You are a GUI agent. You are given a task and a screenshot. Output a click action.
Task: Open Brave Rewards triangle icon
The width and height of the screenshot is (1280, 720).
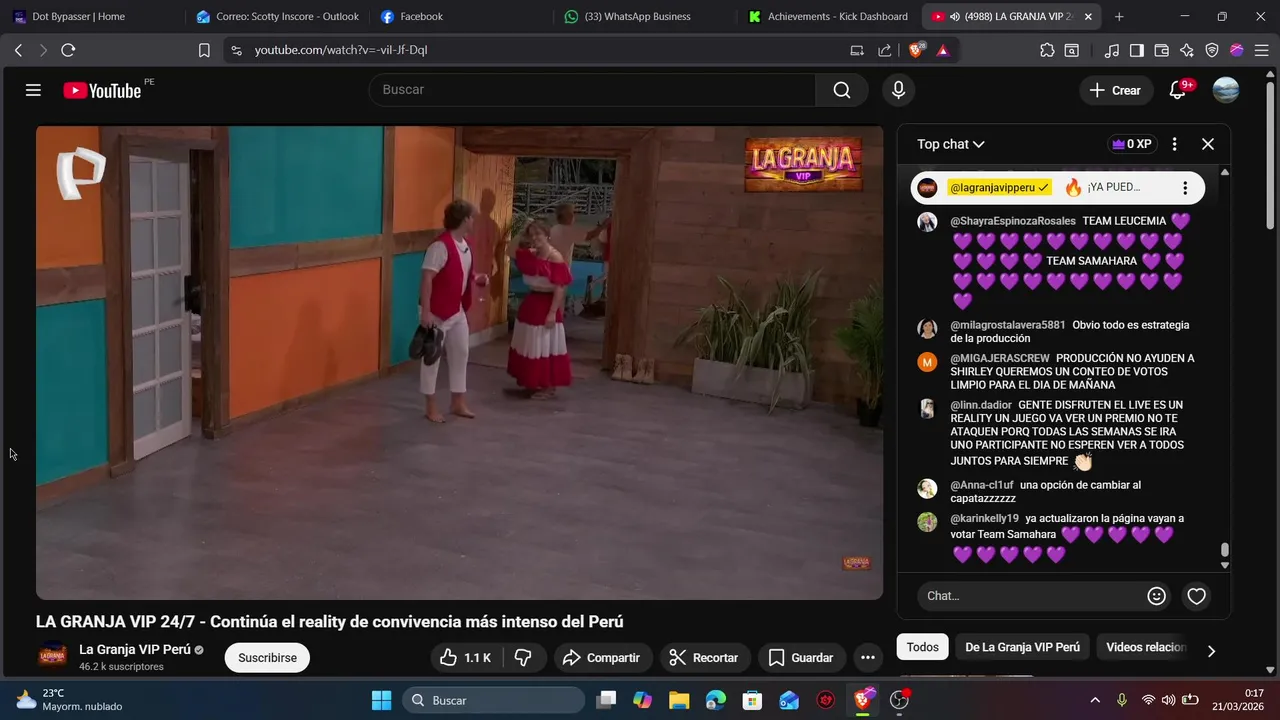click(x=942, y=50)
